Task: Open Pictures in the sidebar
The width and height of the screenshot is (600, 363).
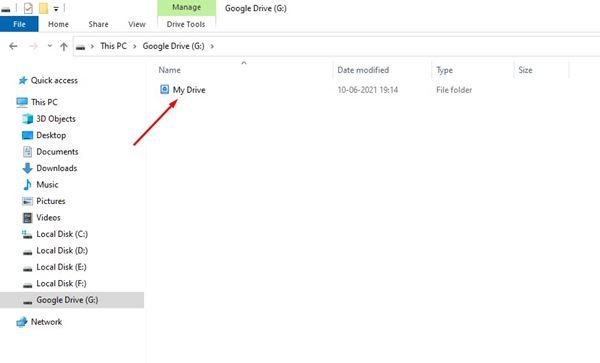Action: click(51, 201)
